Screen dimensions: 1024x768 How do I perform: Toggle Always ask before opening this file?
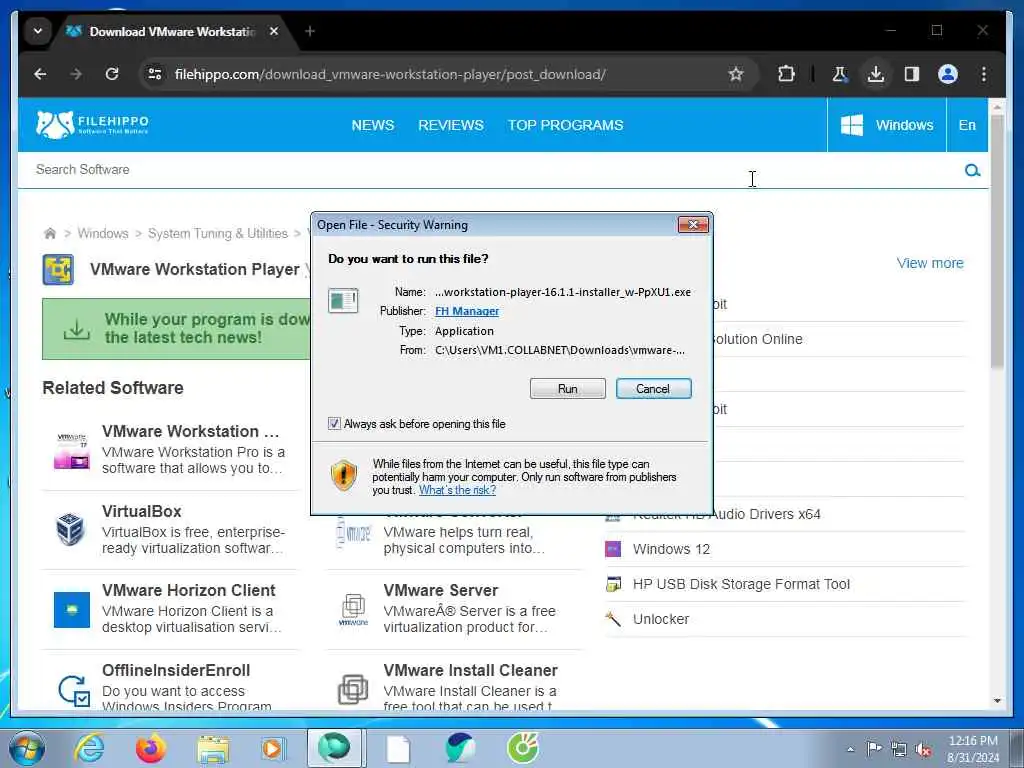334,424
